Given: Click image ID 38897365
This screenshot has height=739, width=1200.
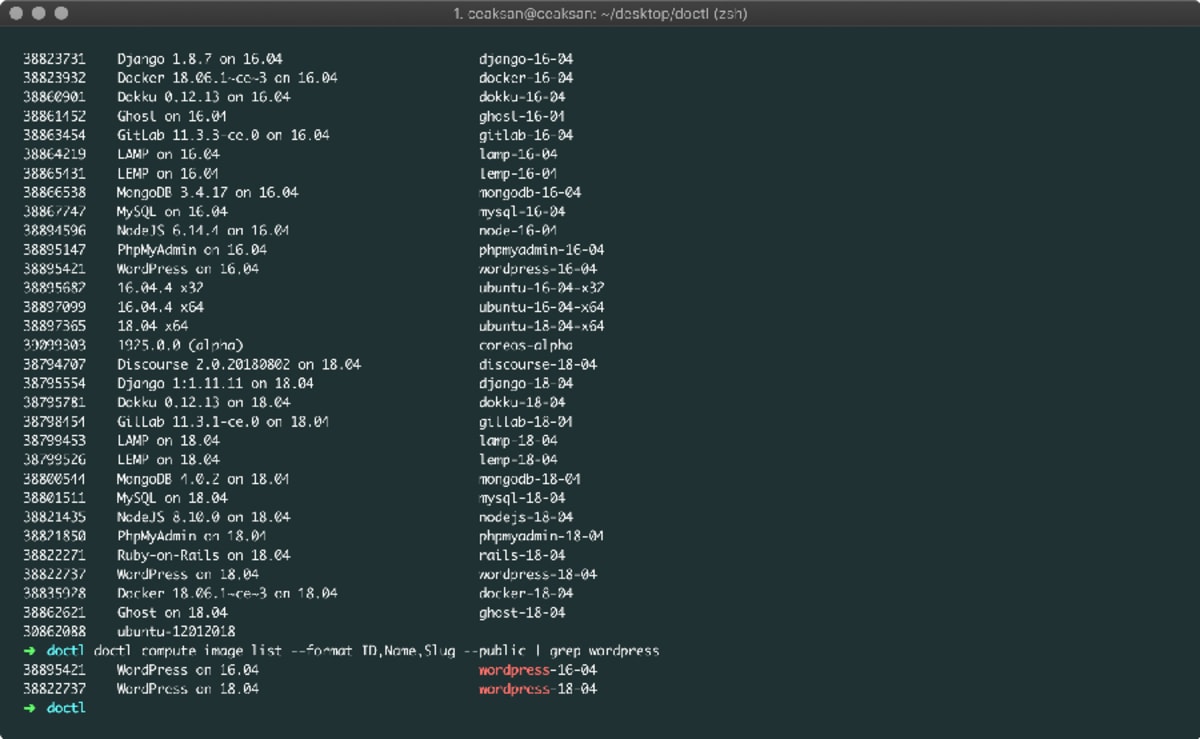Looking at the screenshot, I should 54,326.
